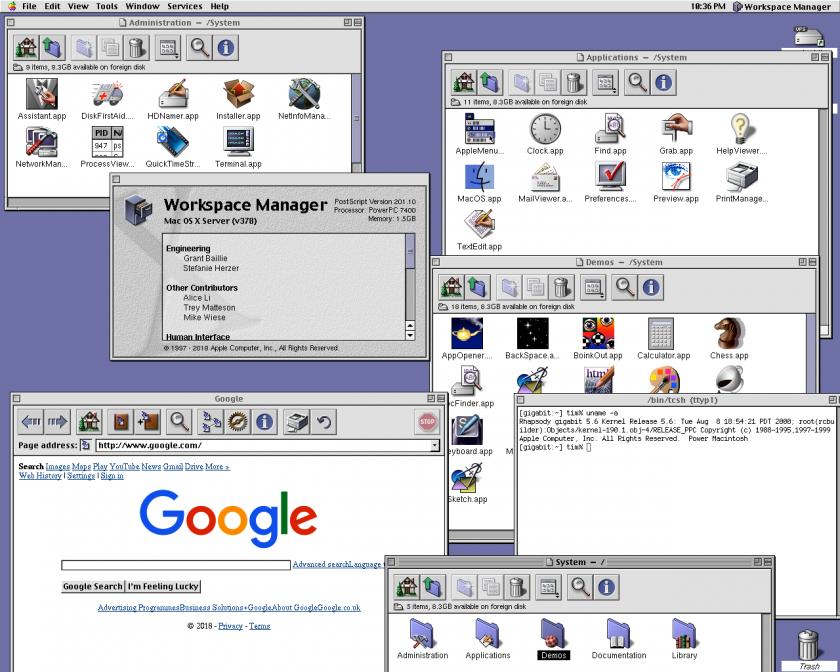Open the view options dropdown in the Demos toolbar
The height and width of the screenshot is (672, 840).
593,287
